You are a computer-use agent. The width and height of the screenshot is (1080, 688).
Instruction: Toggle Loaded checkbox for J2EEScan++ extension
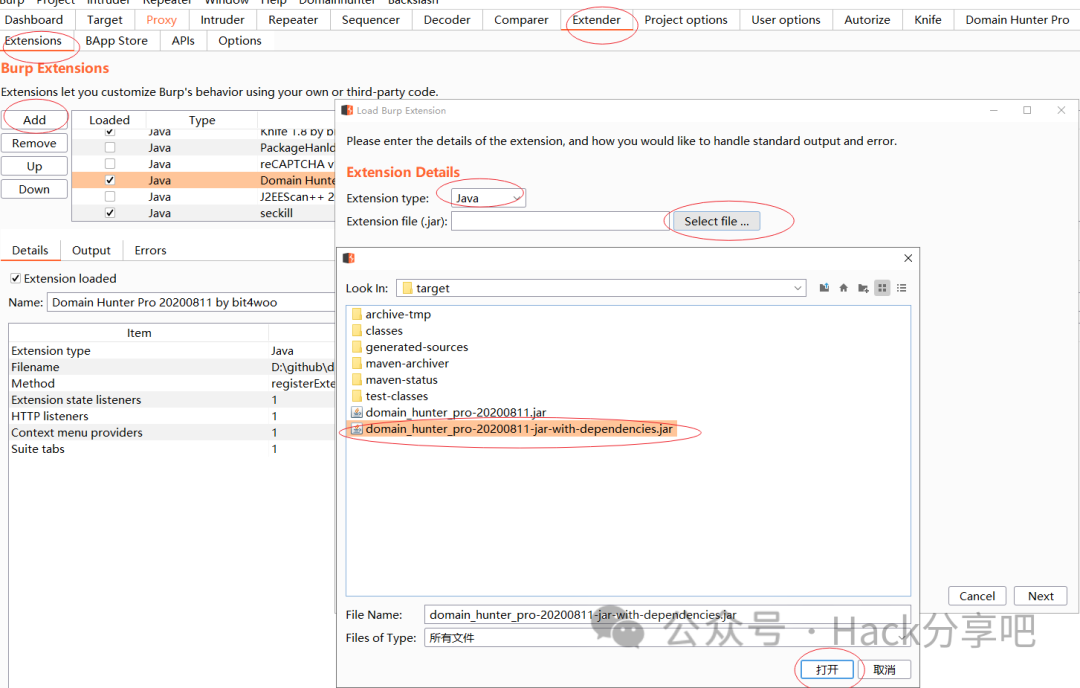[x=110, y=196]
